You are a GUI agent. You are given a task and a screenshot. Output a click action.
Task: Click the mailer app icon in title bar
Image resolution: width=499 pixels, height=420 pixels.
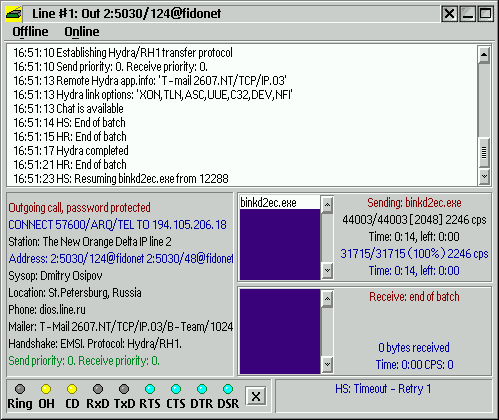point(14,14)
